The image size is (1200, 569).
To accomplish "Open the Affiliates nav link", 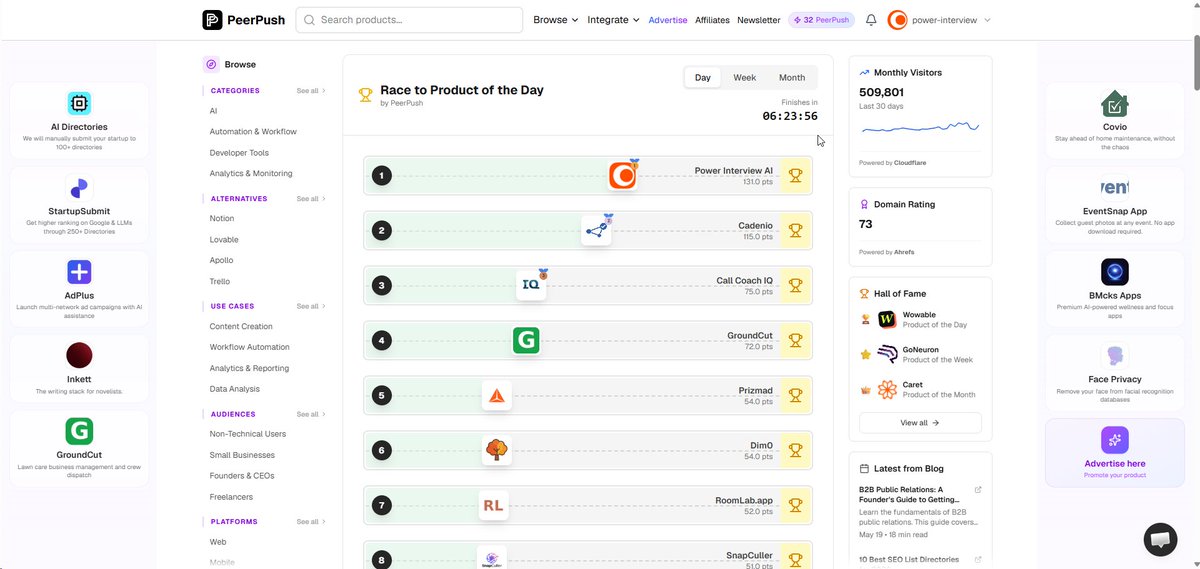I will tap(712, 20).
